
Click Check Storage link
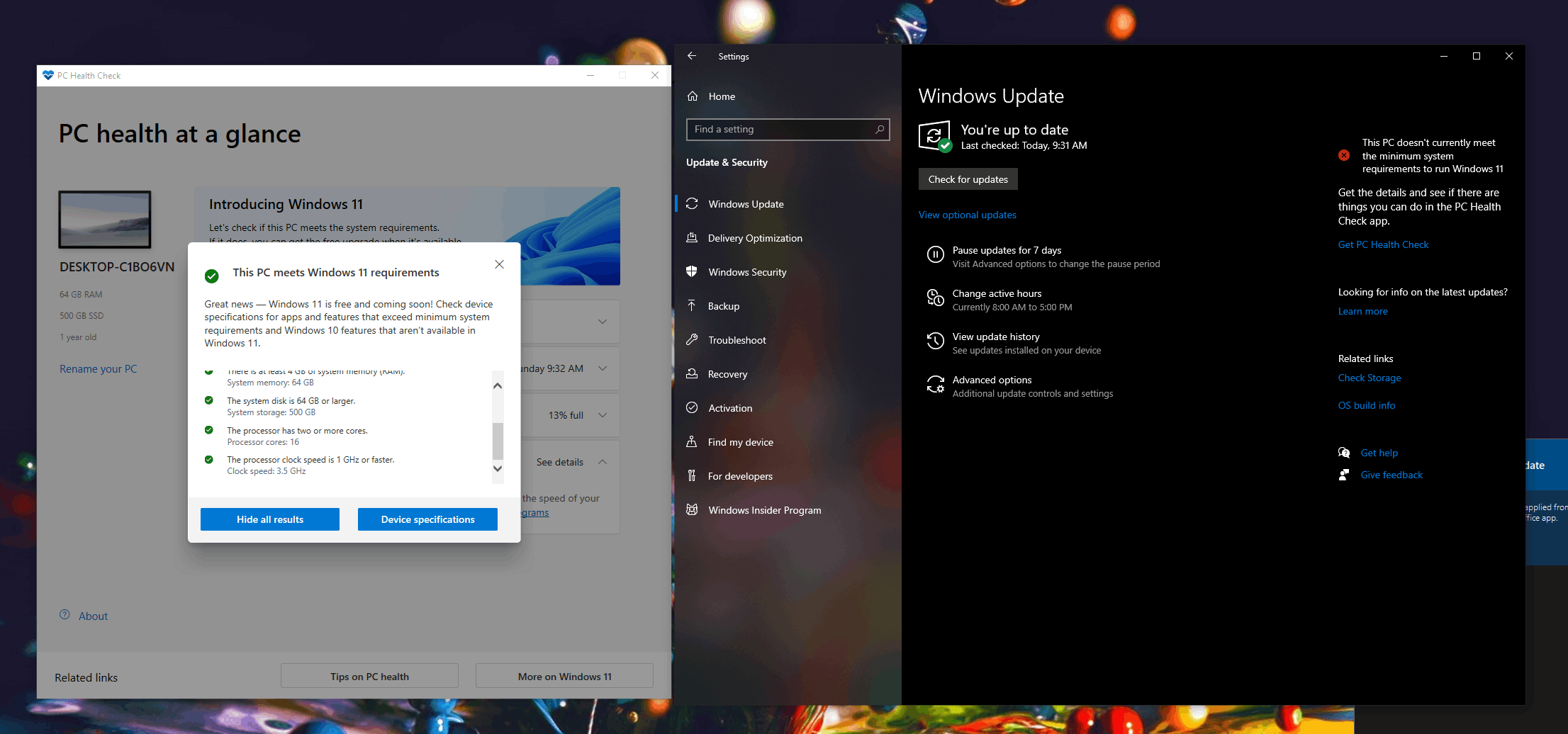click(1370, 378)
